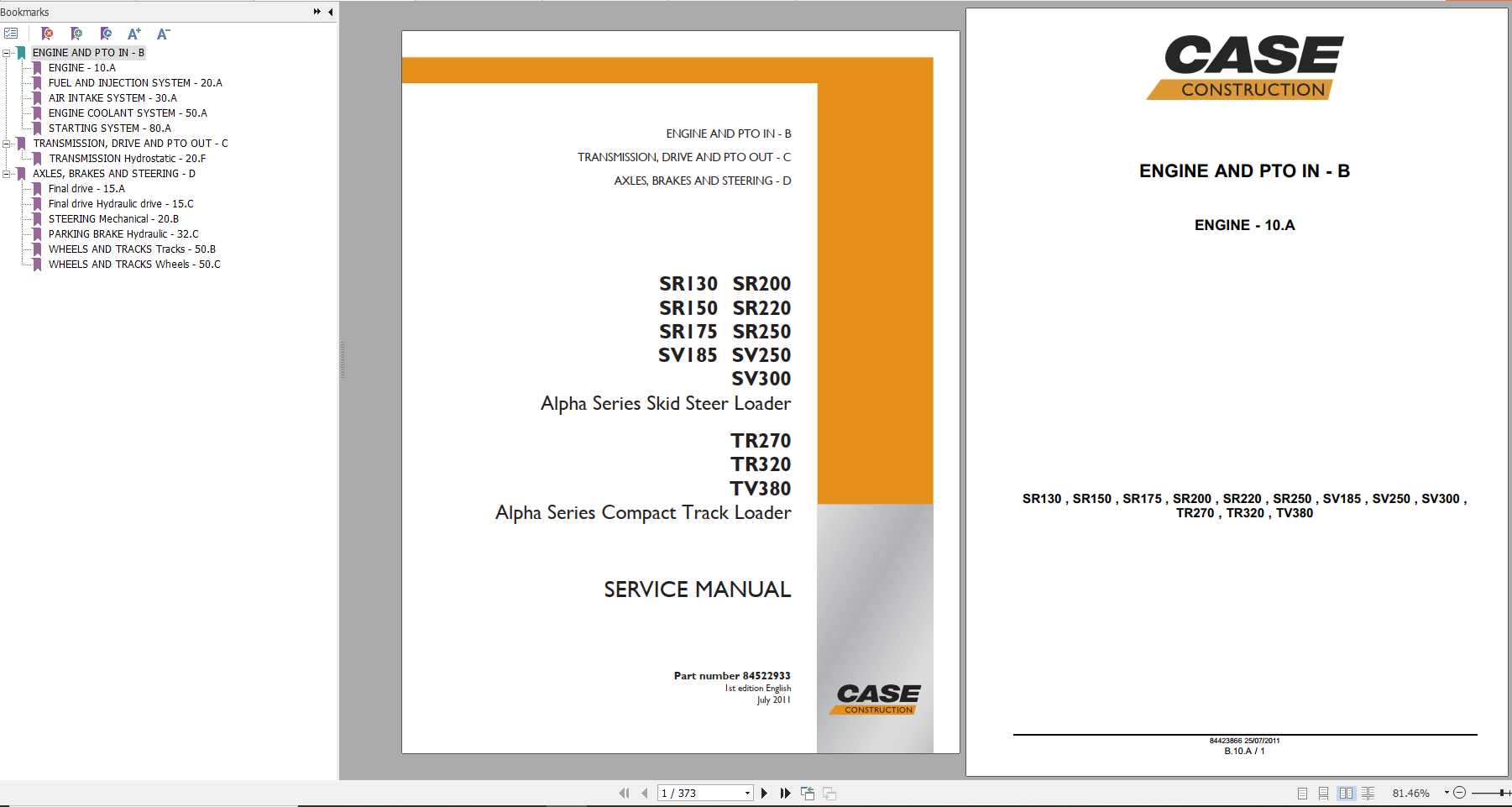1512x807 pixels.
Task: Select TRANSMISSION, DRIVE AND PTO OUT - C bookmark
Action: (130, 144)
